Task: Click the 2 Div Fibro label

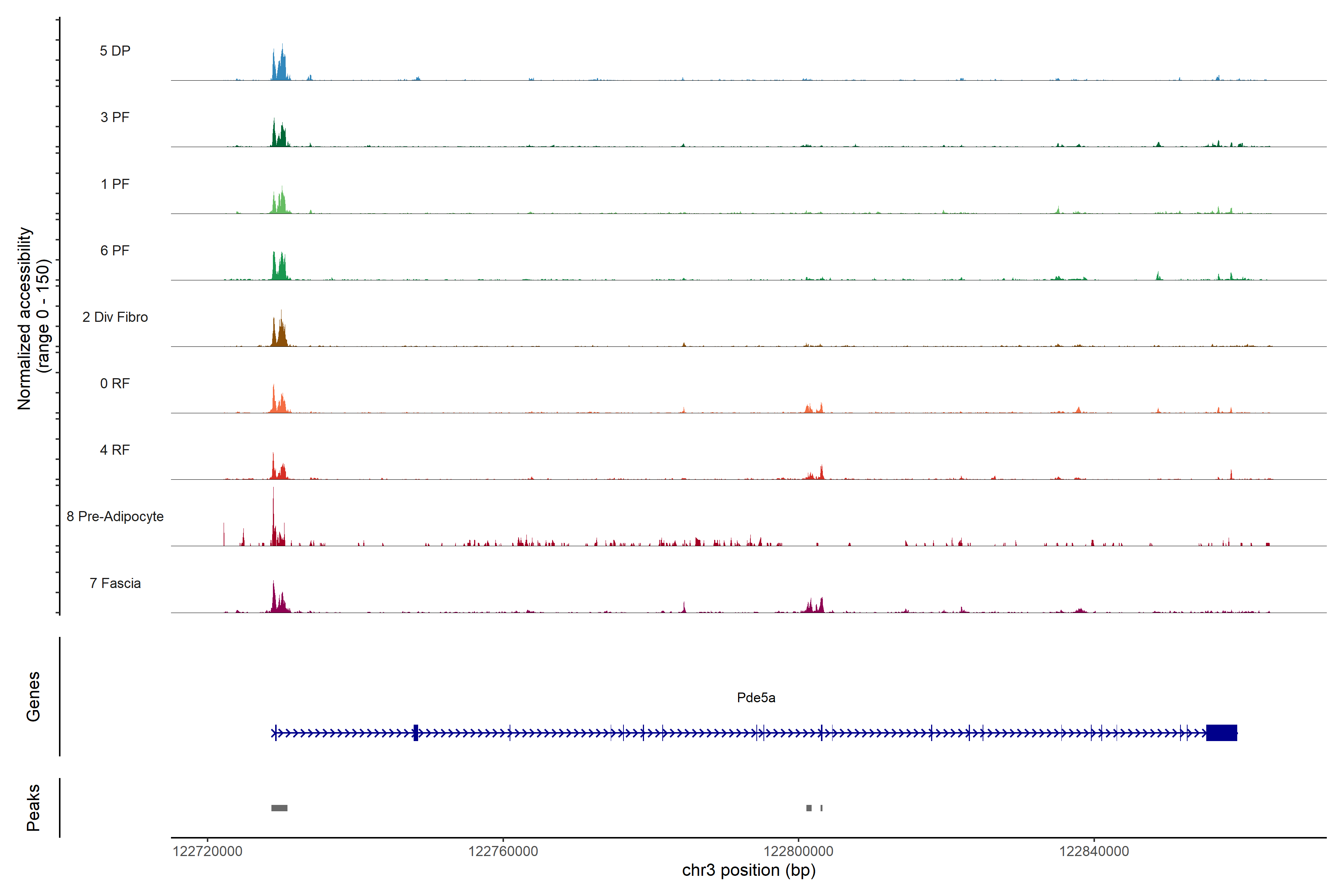Action: (x=115, y=317)
